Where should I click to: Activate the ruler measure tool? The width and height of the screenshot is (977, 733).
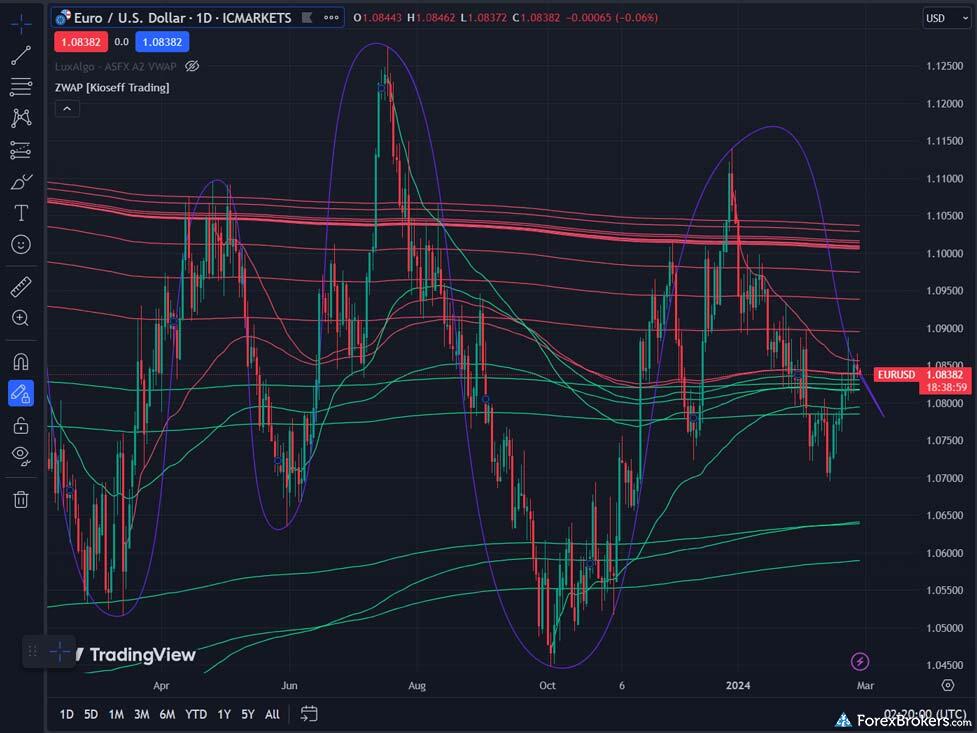pos(20,288)
